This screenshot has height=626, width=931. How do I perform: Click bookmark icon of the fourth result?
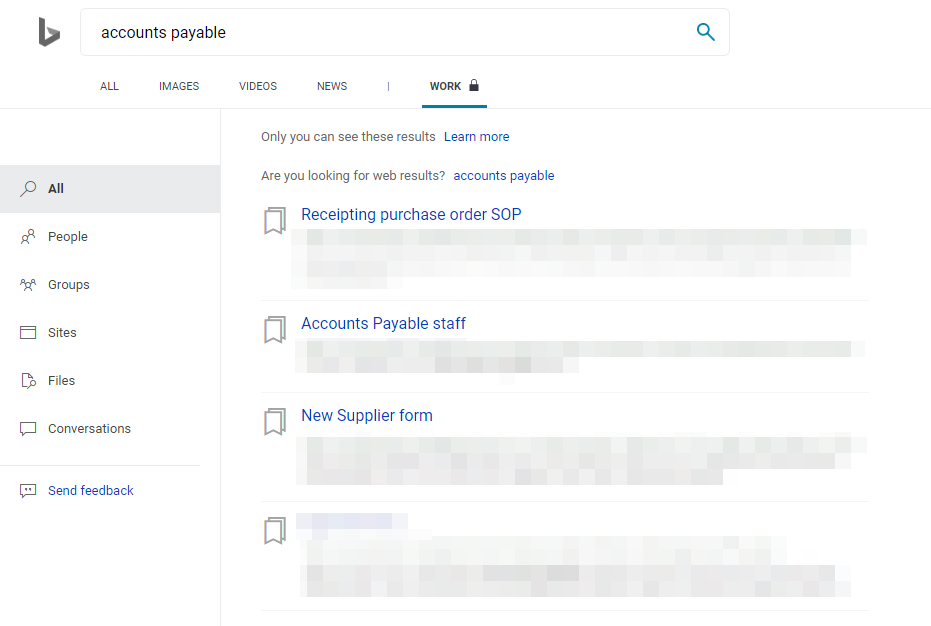274,531
